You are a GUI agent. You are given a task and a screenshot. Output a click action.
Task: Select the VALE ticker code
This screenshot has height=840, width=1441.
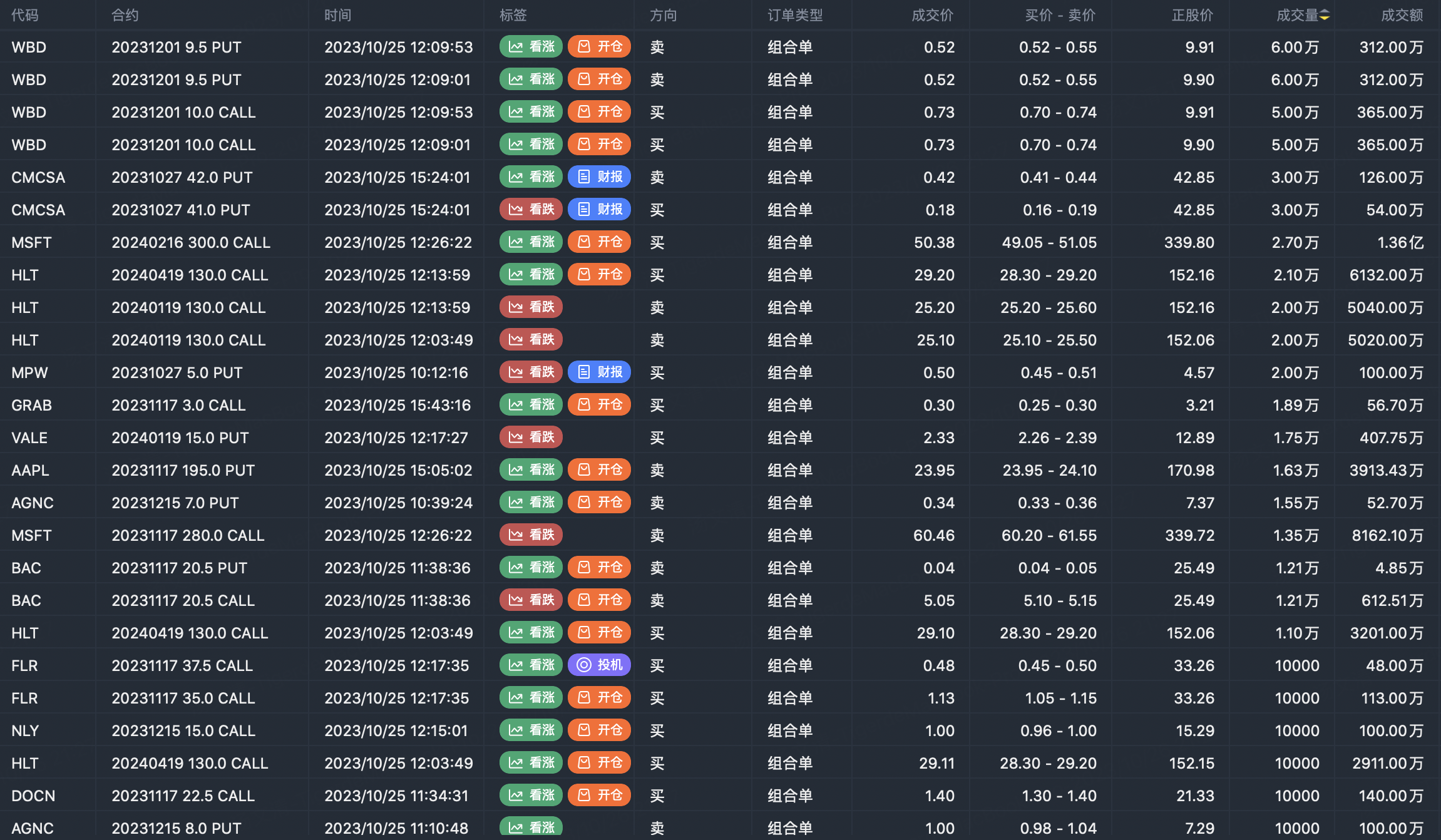(29, 438)
